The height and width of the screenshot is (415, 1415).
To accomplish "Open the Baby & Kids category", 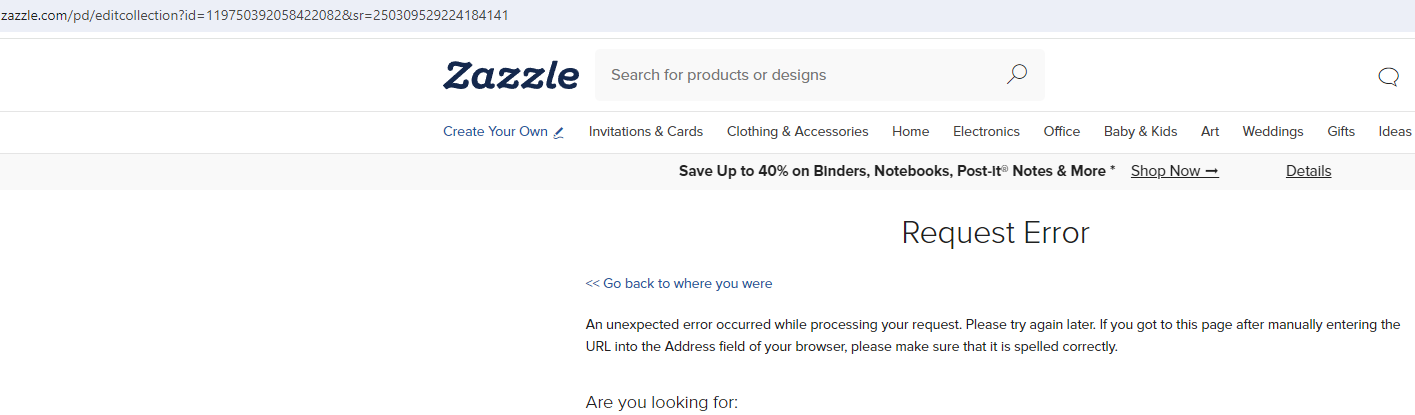I will coord(1141,131).
